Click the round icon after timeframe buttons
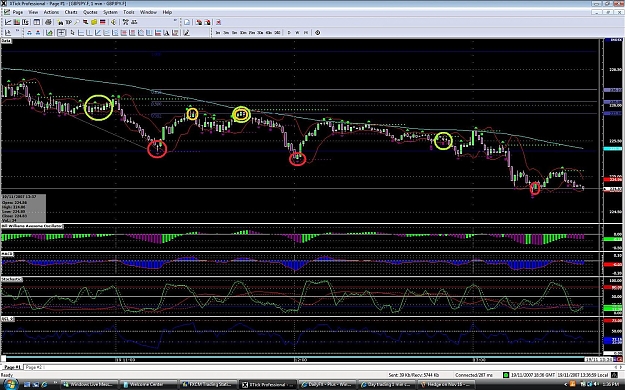 [x=317, y=33]
